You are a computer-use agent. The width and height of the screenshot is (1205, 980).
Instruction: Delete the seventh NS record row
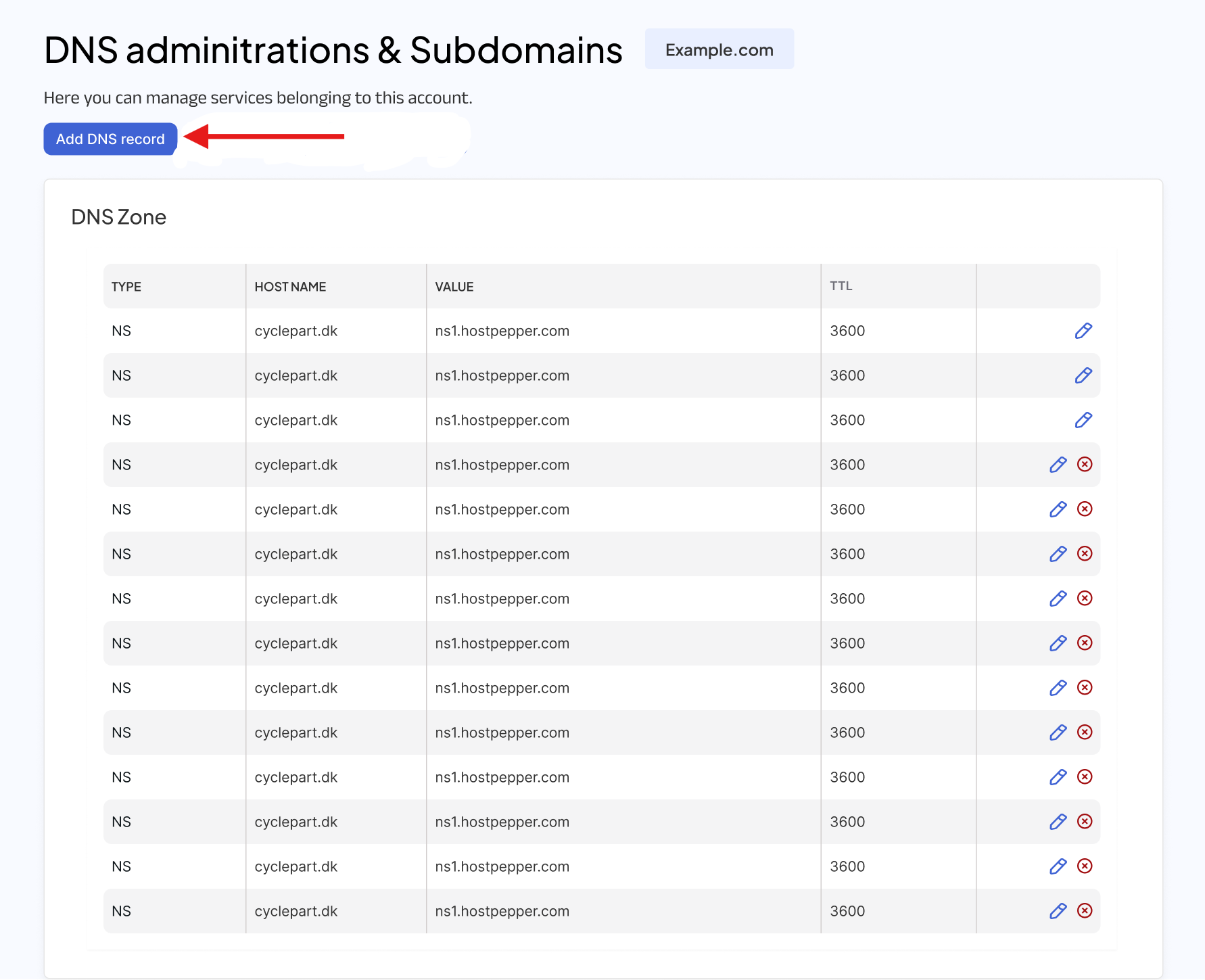[1085, 598]
